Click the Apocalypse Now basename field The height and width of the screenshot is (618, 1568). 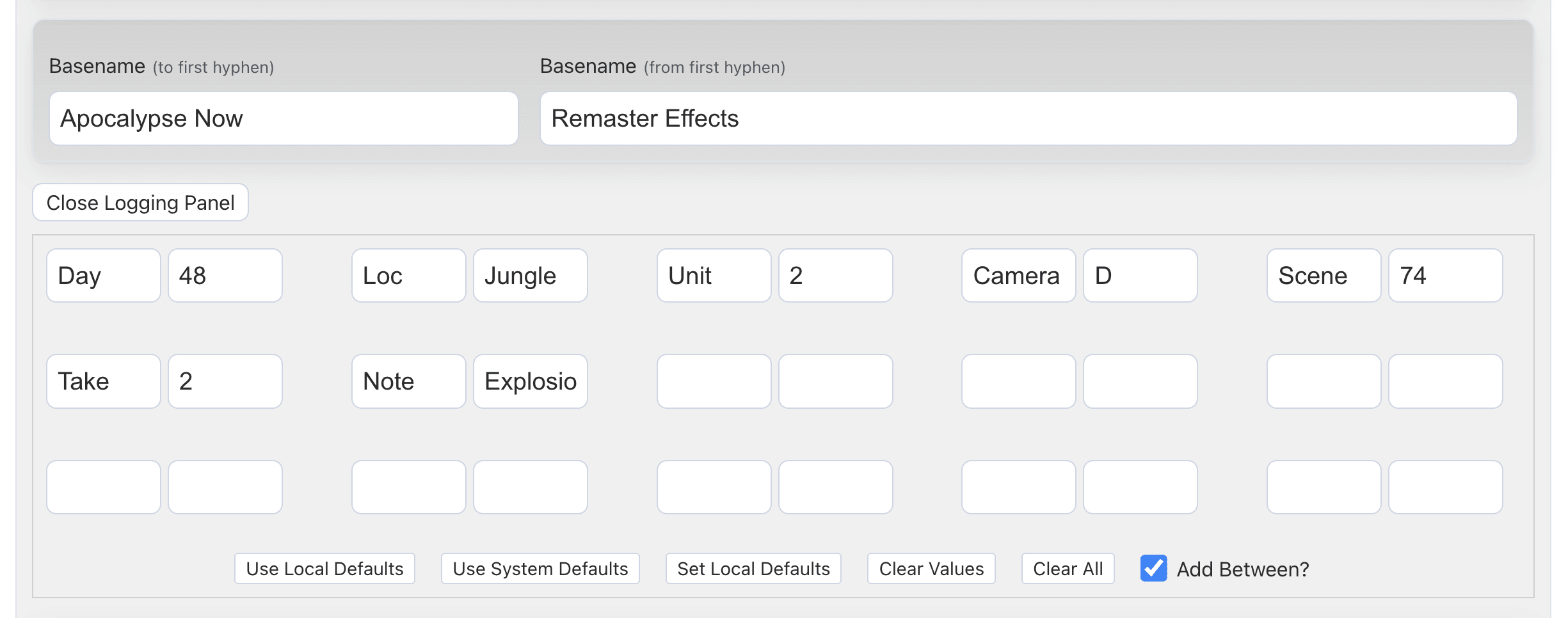(284, 118)
